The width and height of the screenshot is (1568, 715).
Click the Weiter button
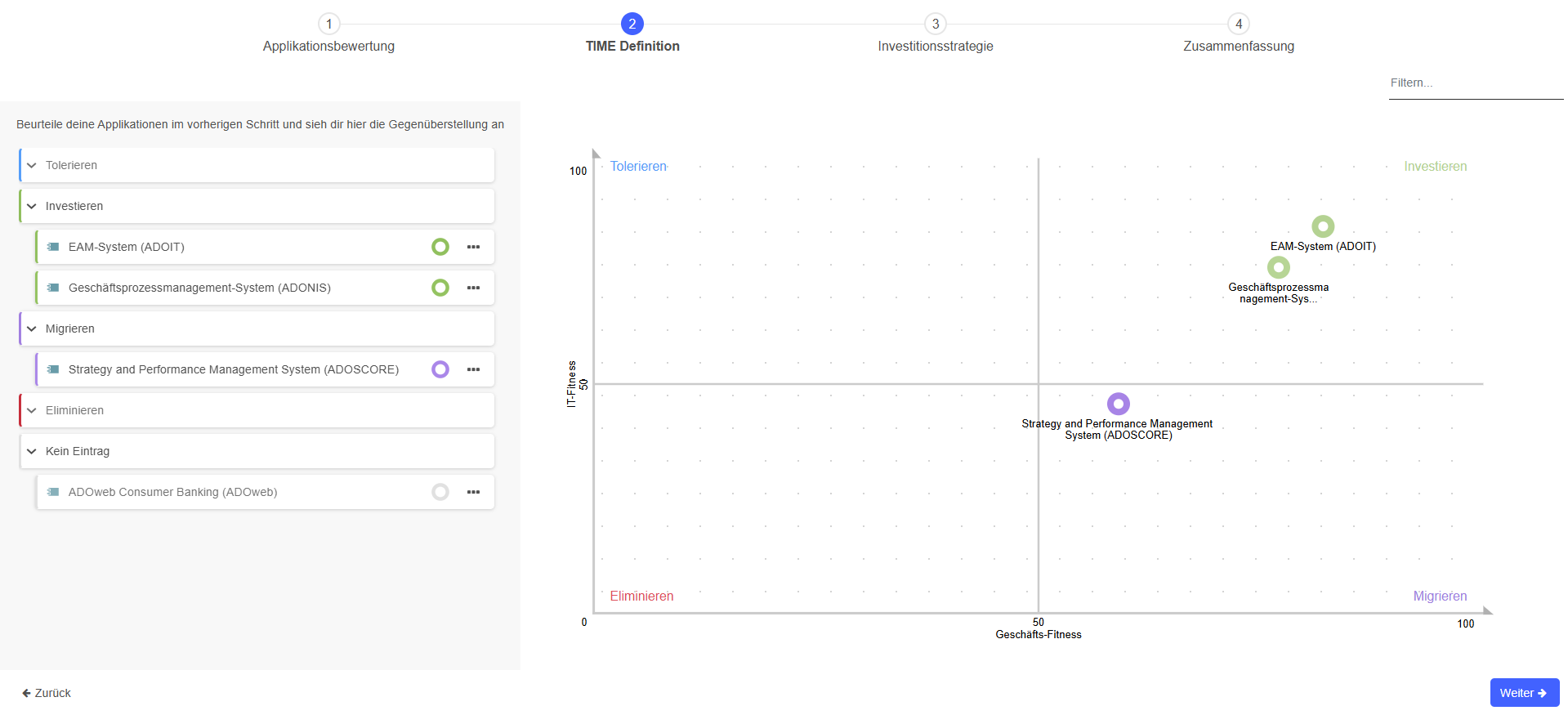[1524, 693]
